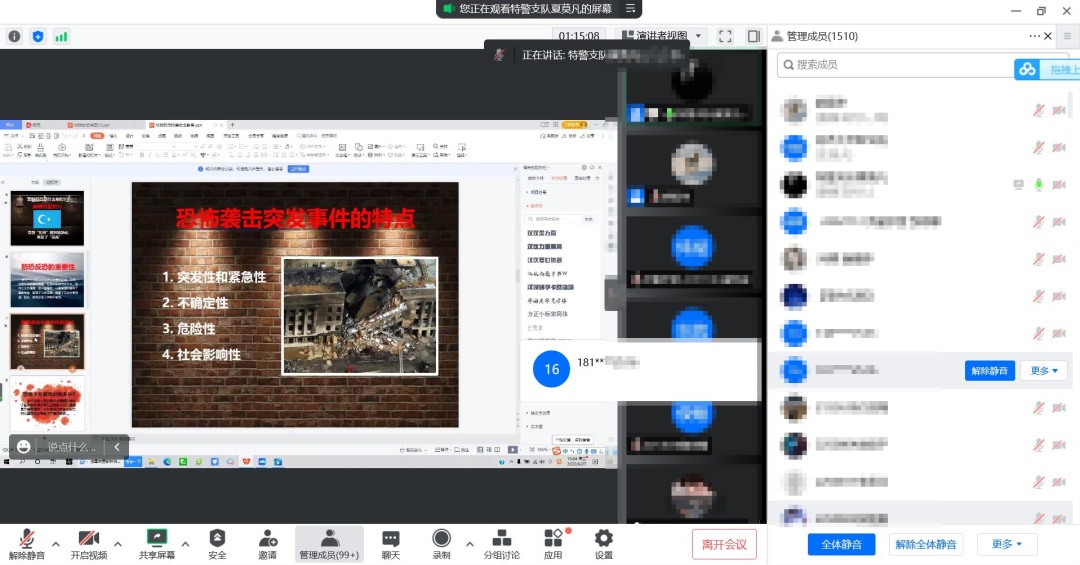Open the 安全 security options
1080x565 pixels.
tap(217, 543)
